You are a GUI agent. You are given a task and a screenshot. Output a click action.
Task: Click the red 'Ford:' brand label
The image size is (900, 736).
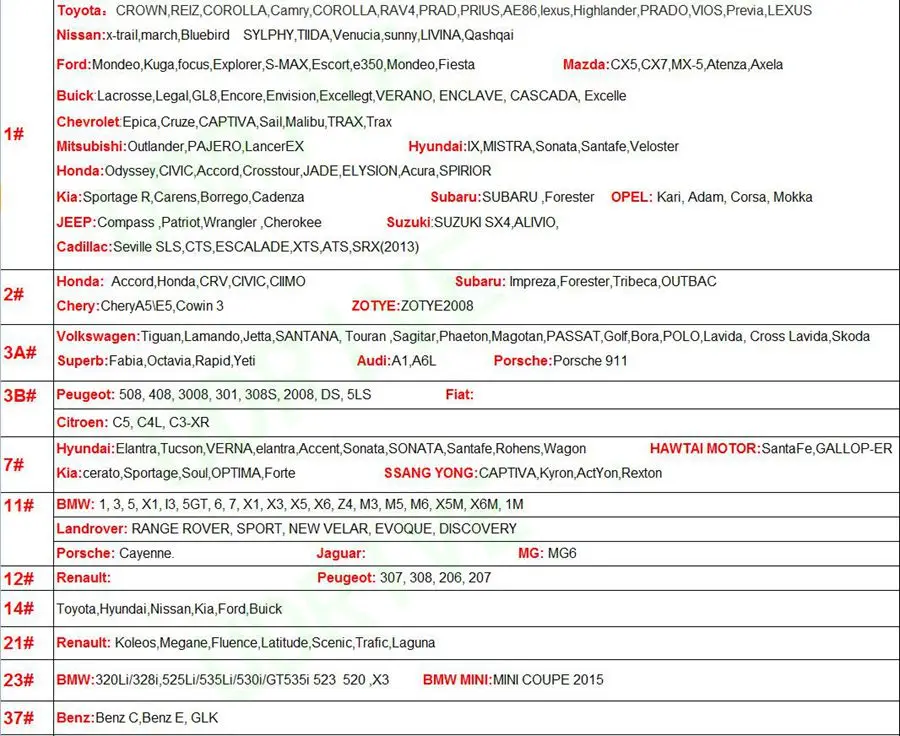pyautogui.click(x=74, y=64)
